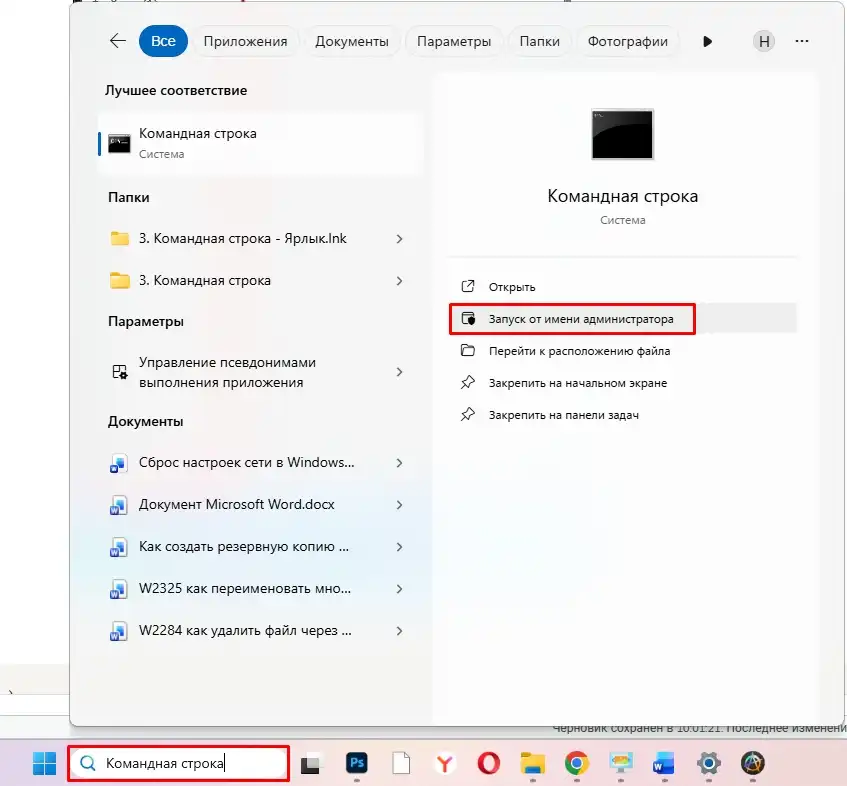Viewport: 847px width, 786px height.
Task: Open Microsoft Word from the taskbar
Action: click(x=663, y=763)
